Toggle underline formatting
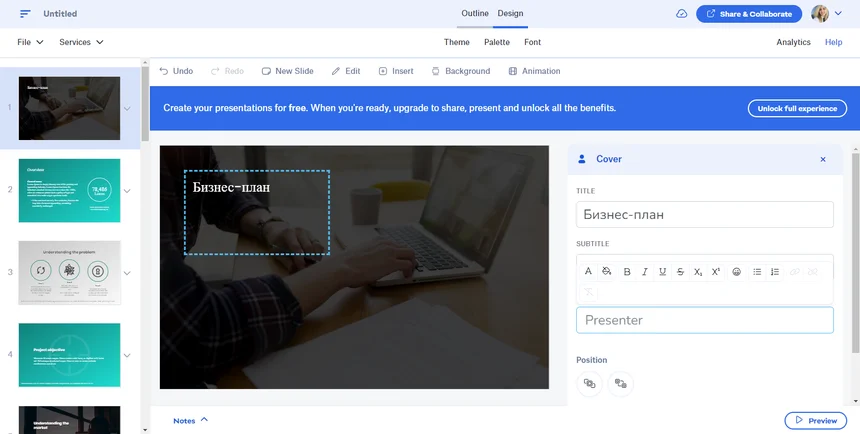This screenshot has height=434, width=860. click(662, 272)
